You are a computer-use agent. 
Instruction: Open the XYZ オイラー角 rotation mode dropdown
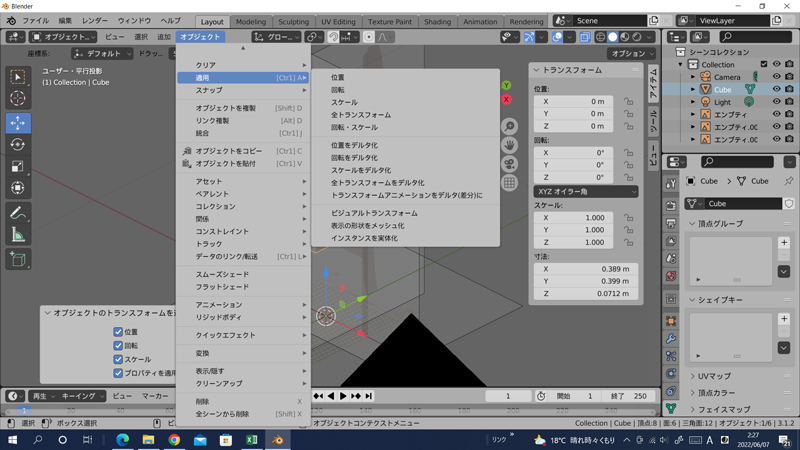pos(586,191)
